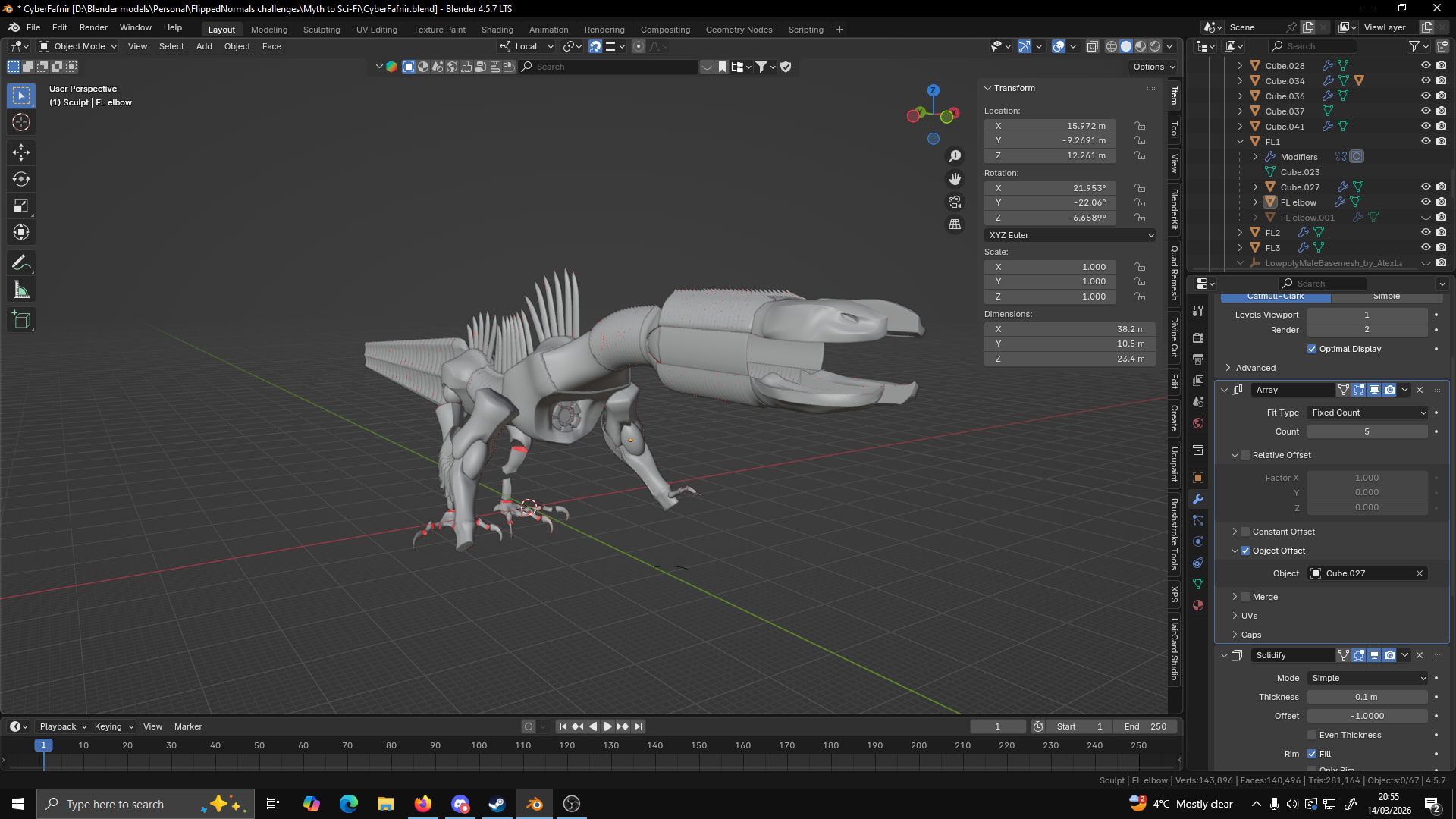Open the Fit Type dropdown
1456x819 pixels.
[1367, 413]
